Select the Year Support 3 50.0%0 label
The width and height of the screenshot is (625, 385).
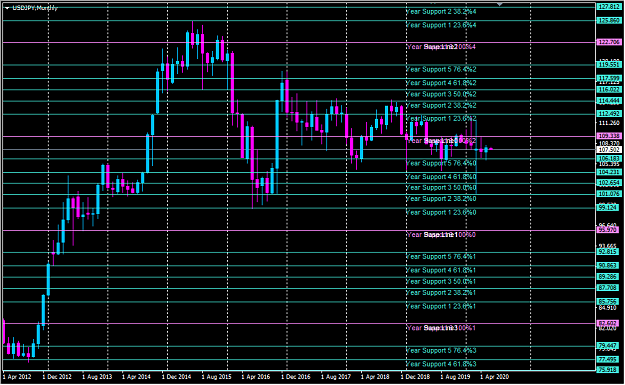tap(441, 188)
